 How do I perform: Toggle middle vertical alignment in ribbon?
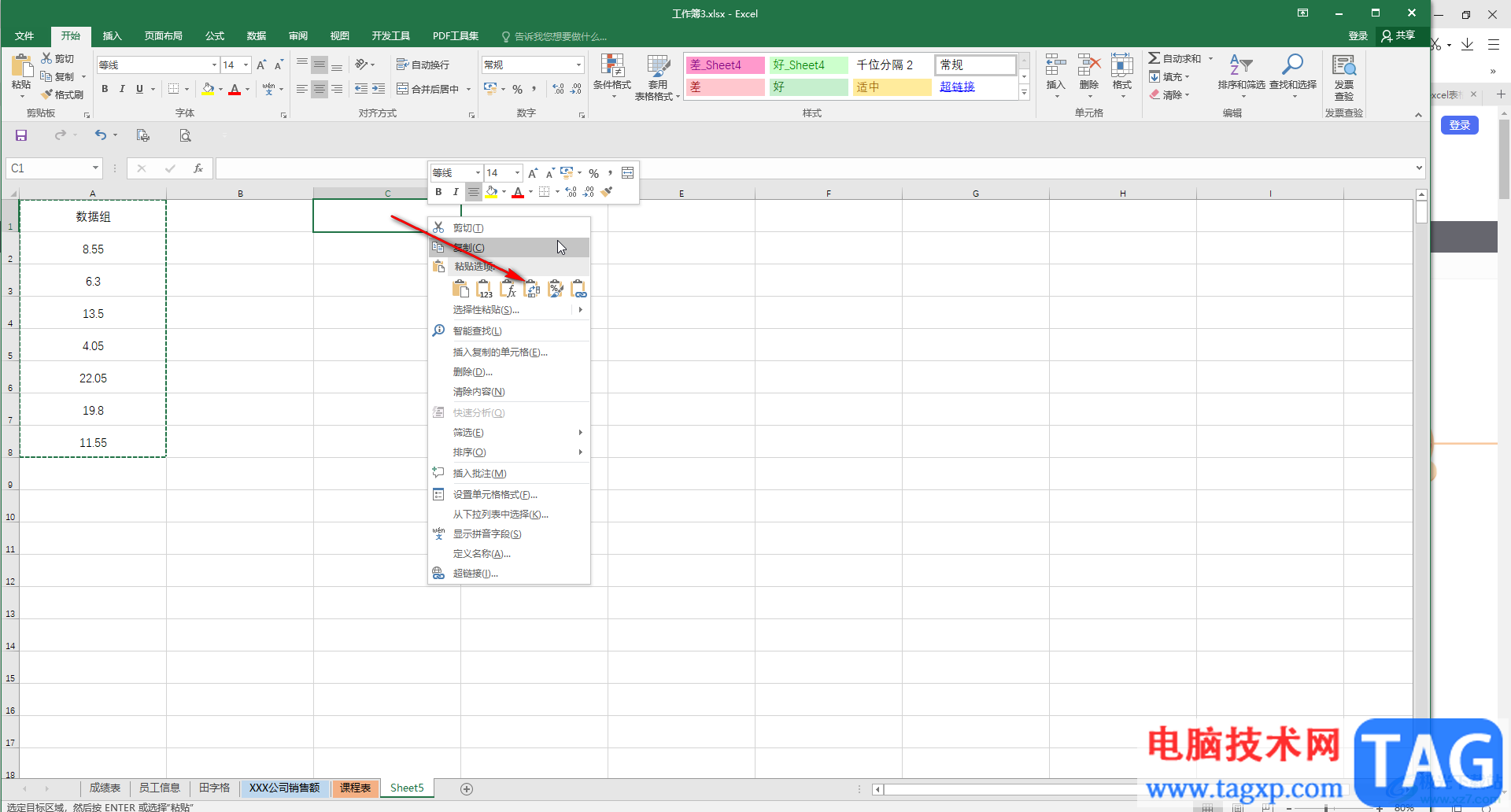[x=319, y=65]
